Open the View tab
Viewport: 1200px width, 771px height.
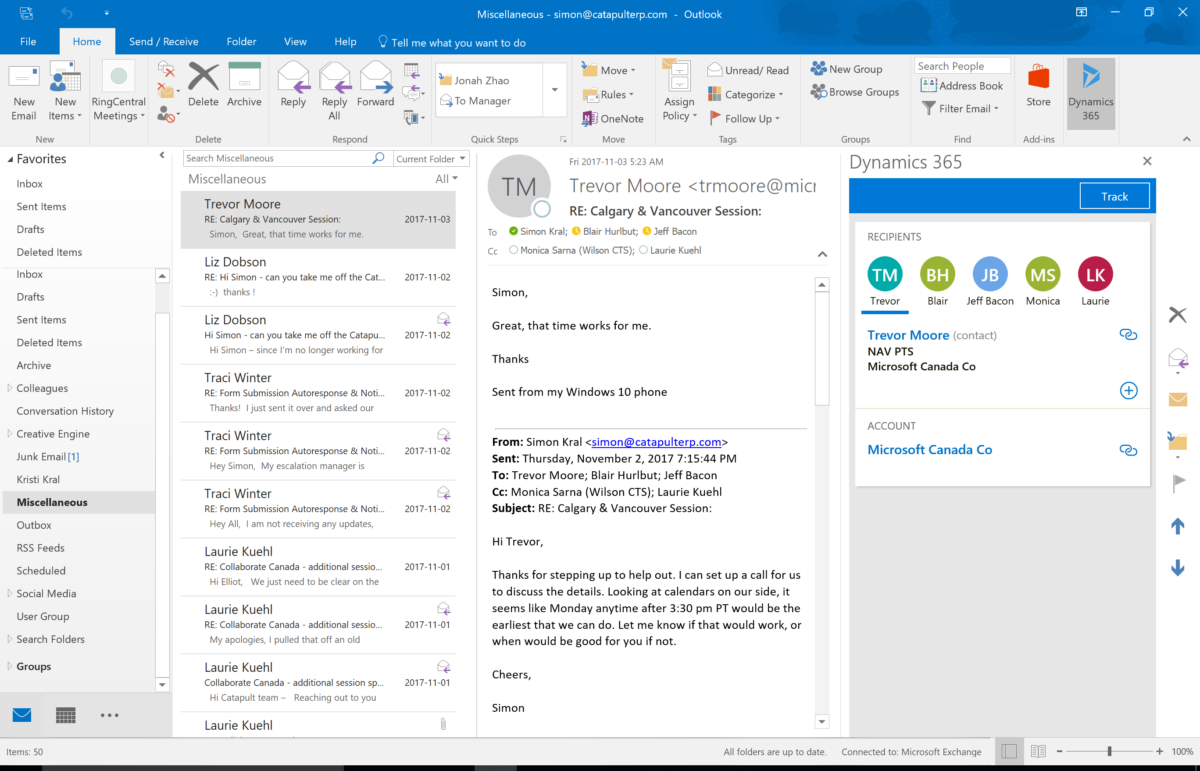click(295, 42)
